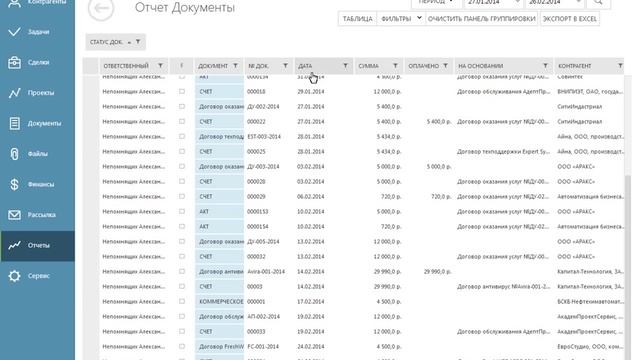Filter the Документ column via funnel icon
Viewport: 640px width, 360px height.
236,66
